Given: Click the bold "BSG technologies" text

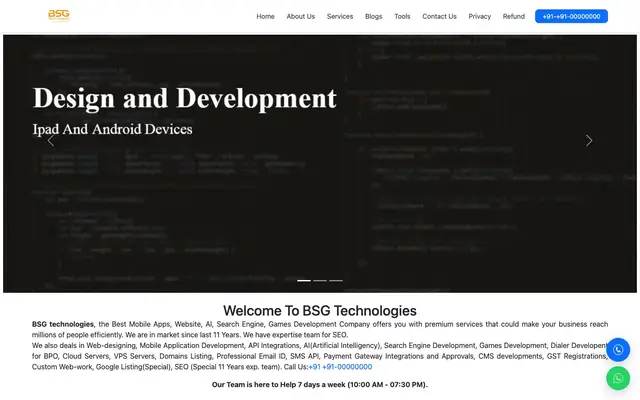Looking at the screenshot, I should coord(63,324).
